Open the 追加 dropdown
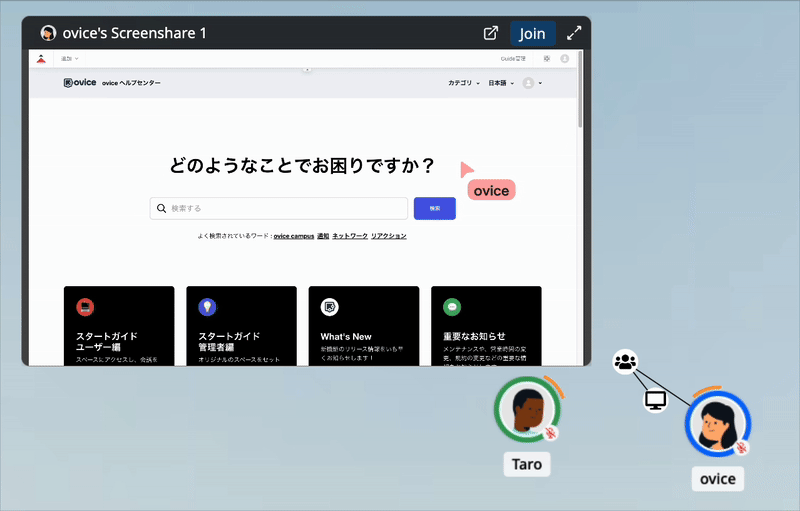Image resolution: width=800 pixels, height=511 pixels. [x=69, y=59]
